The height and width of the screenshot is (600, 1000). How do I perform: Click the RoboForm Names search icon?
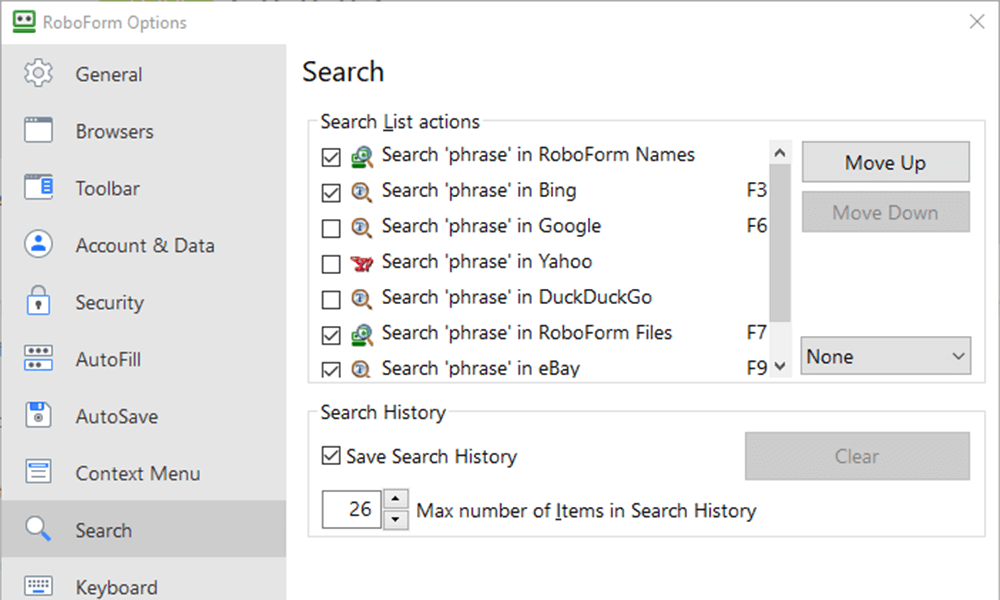pyautogui.click(x=362, y=156)
